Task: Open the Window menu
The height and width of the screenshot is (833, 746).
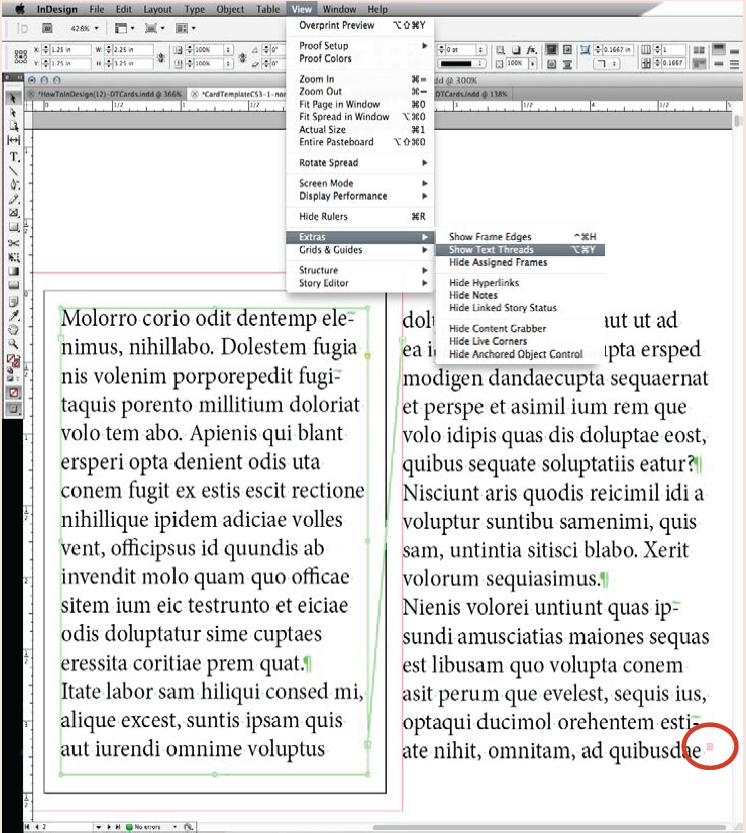Action: 339,9
